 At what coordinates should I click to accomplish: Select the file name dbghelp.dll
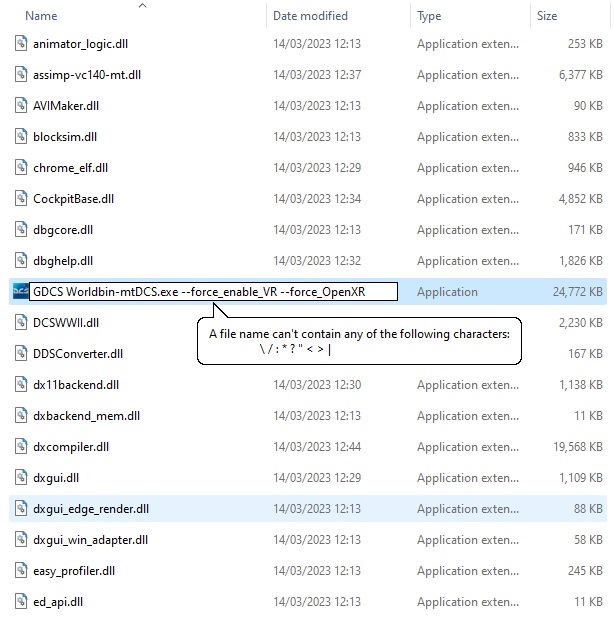[63, 261]
